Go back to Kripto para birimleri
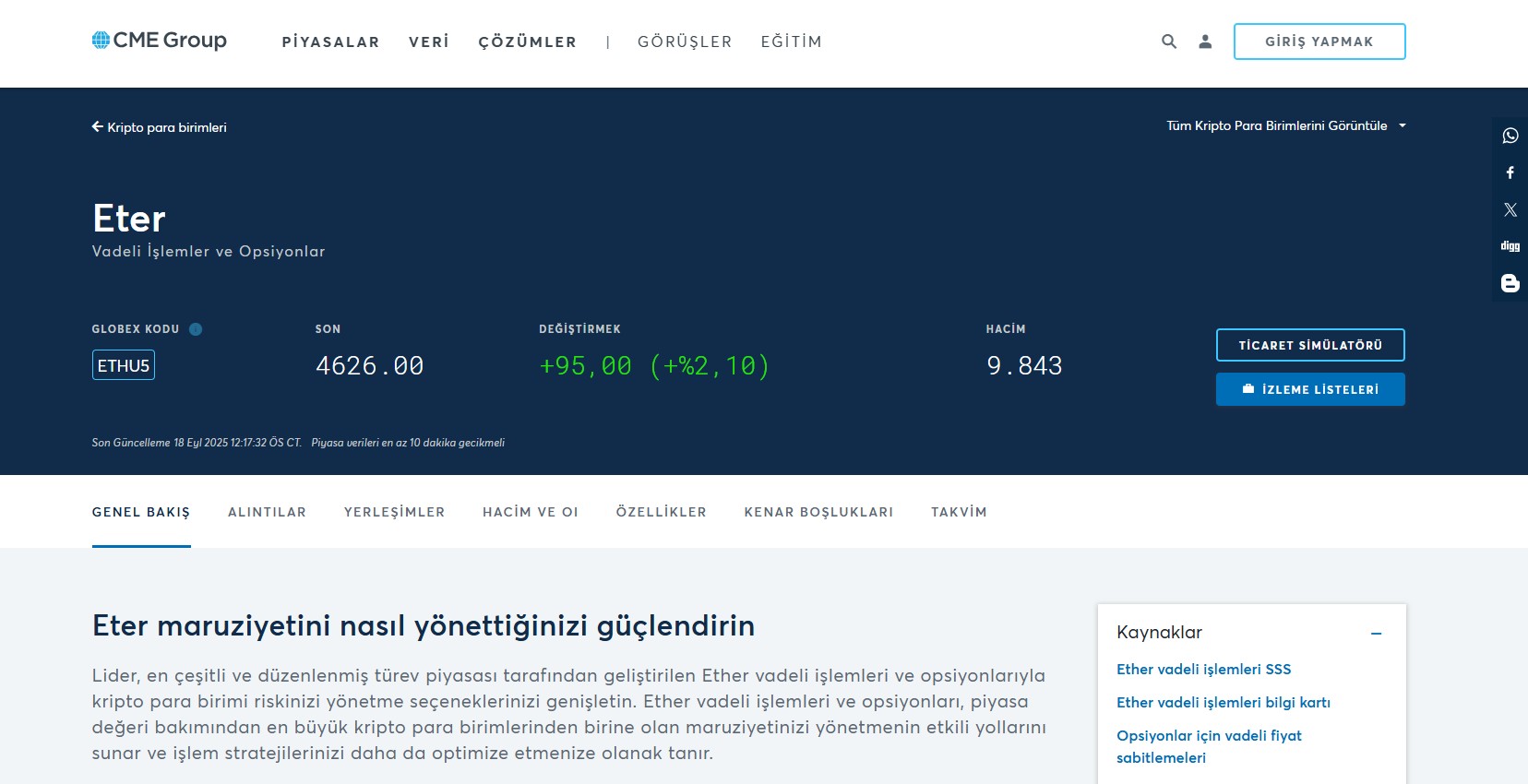Image resolution: width=1528 pixels, height=784 pixels. coord(159,127)
